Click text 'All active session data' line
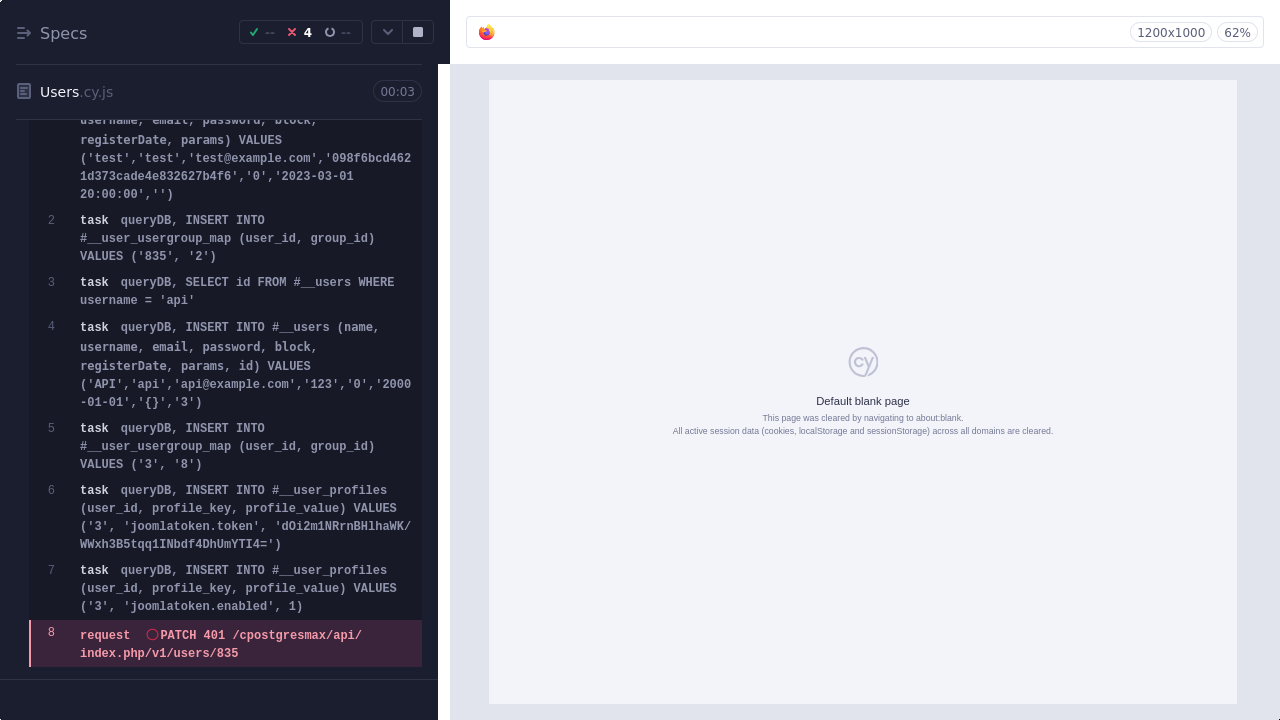 (863, 431)
